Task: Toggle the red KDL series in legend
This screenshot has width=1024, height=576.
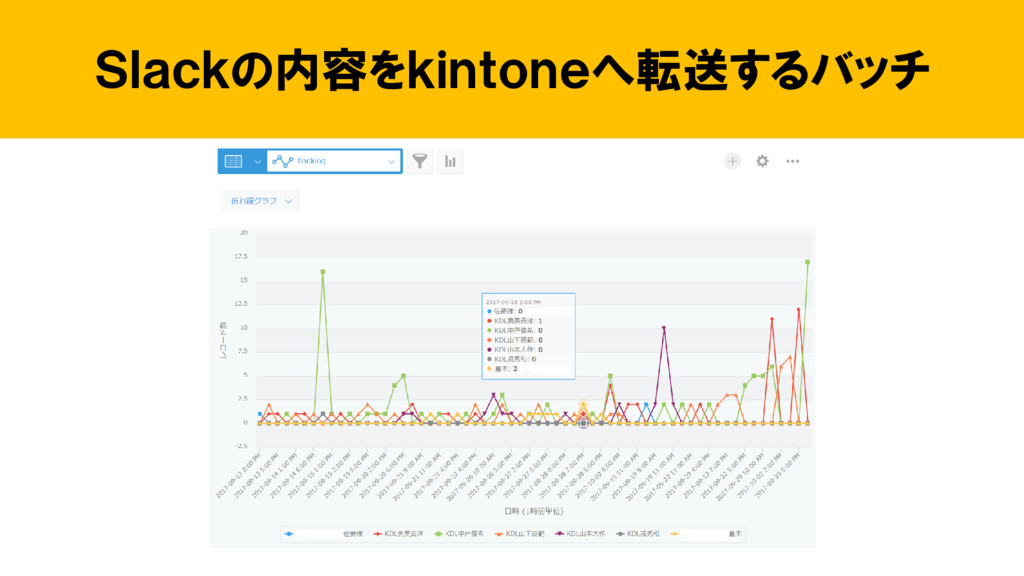Action: pyautogui.click(x=398, y=534)
